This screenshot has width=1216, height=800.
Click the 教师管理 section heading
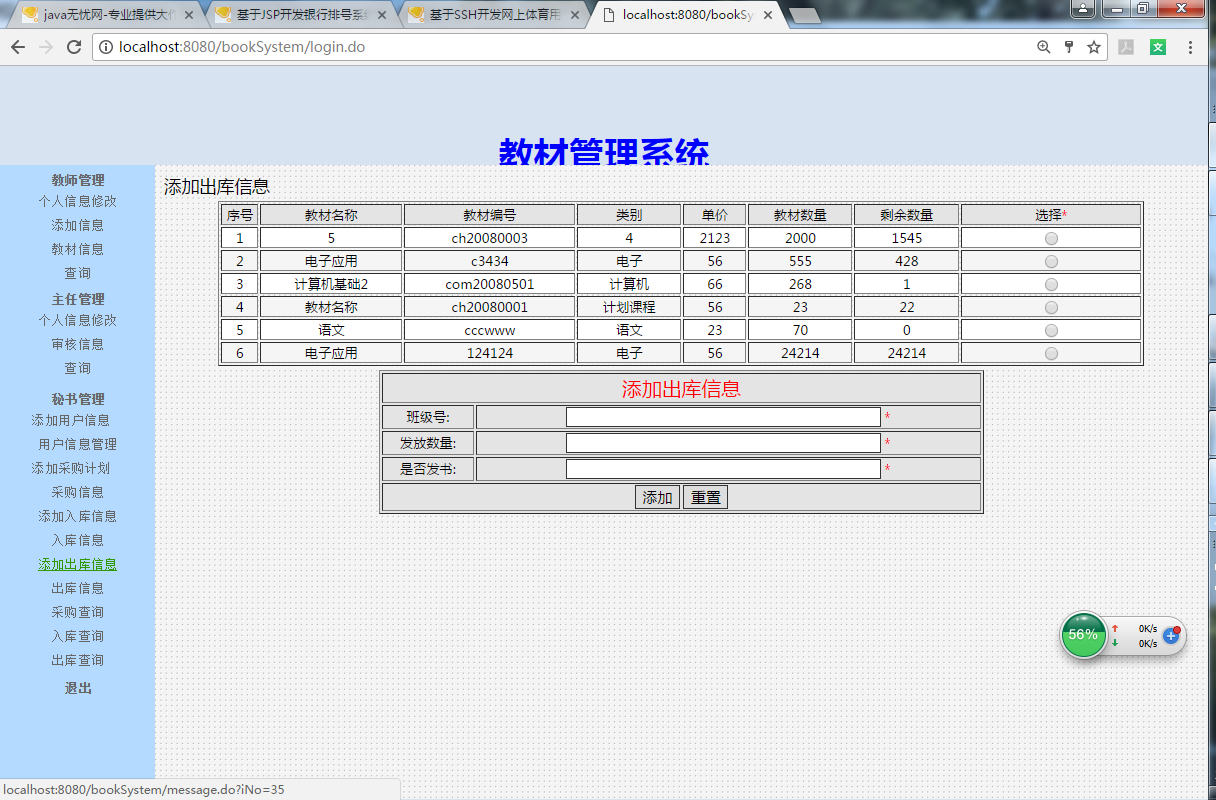77,180
